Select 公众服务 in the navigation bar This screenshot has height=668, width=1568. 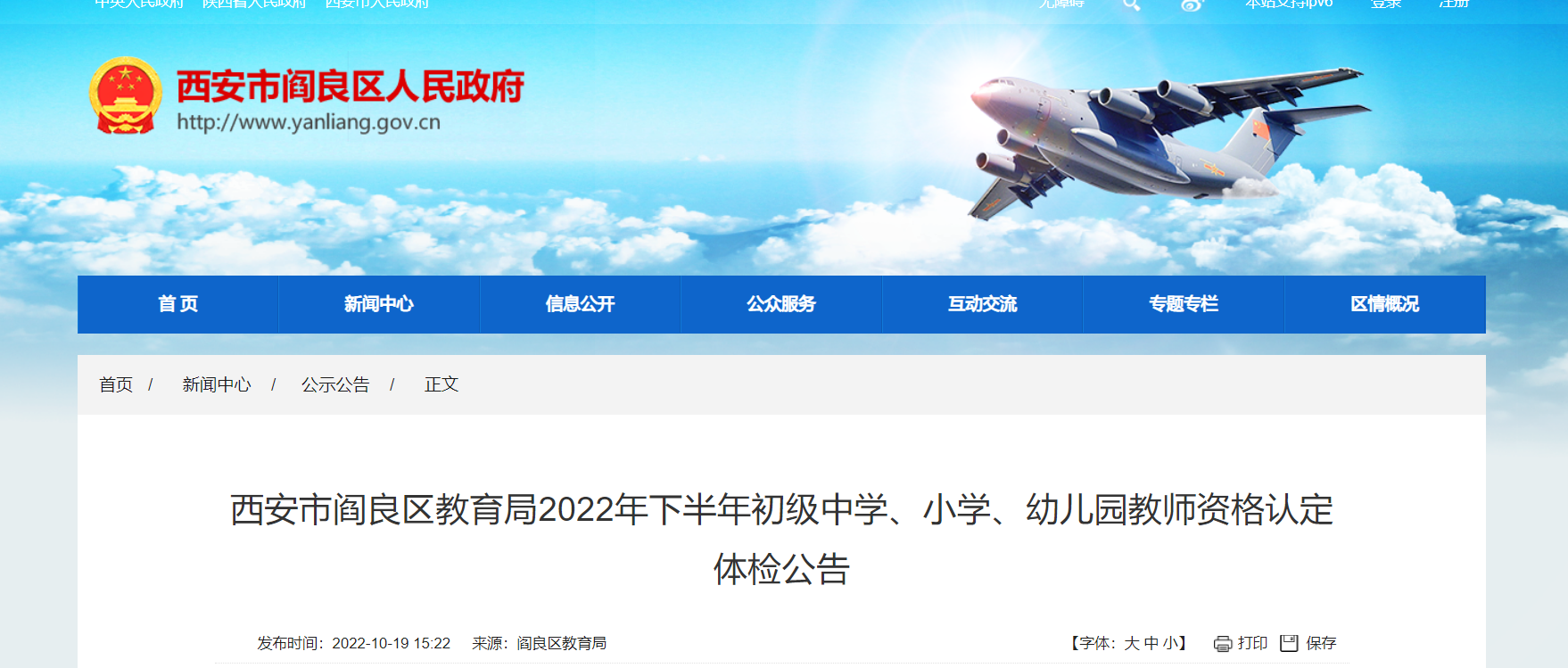[781, 304]
